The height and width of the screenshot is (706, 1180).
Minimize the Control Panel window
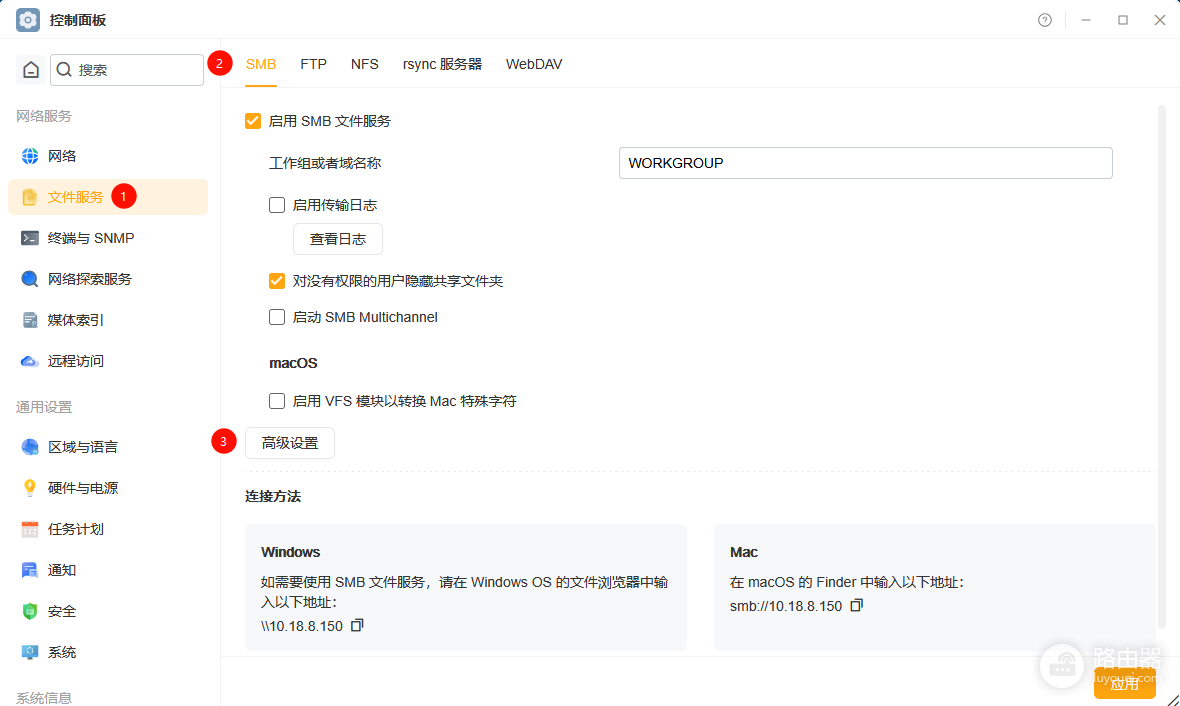click(1086, 20)
